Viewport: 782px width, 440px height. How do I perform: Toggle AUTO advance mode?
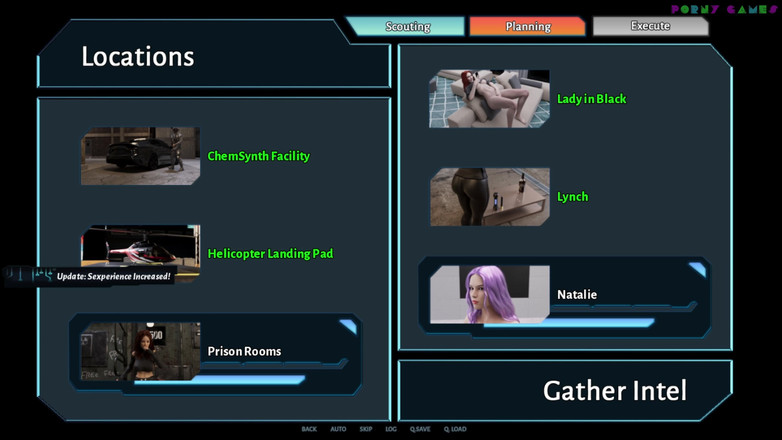point(338,429)
